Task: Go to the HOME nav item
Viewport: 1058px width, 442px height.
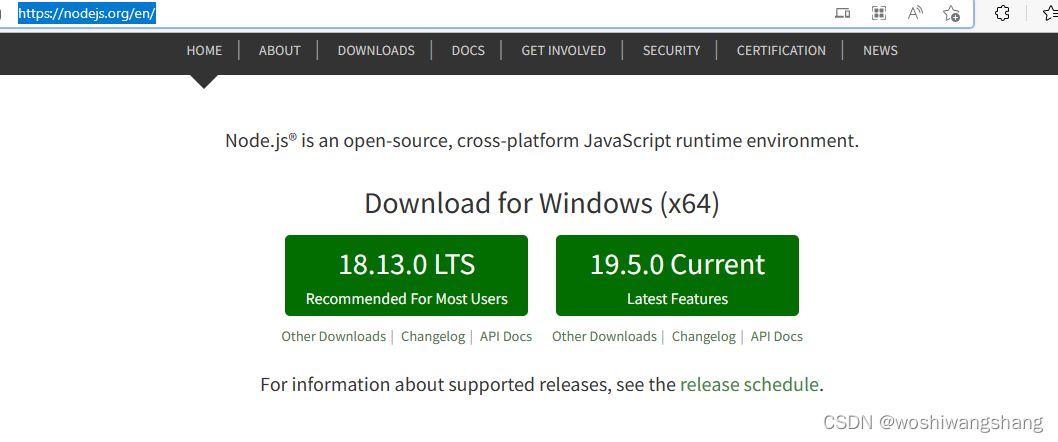Action: (204, 51)
